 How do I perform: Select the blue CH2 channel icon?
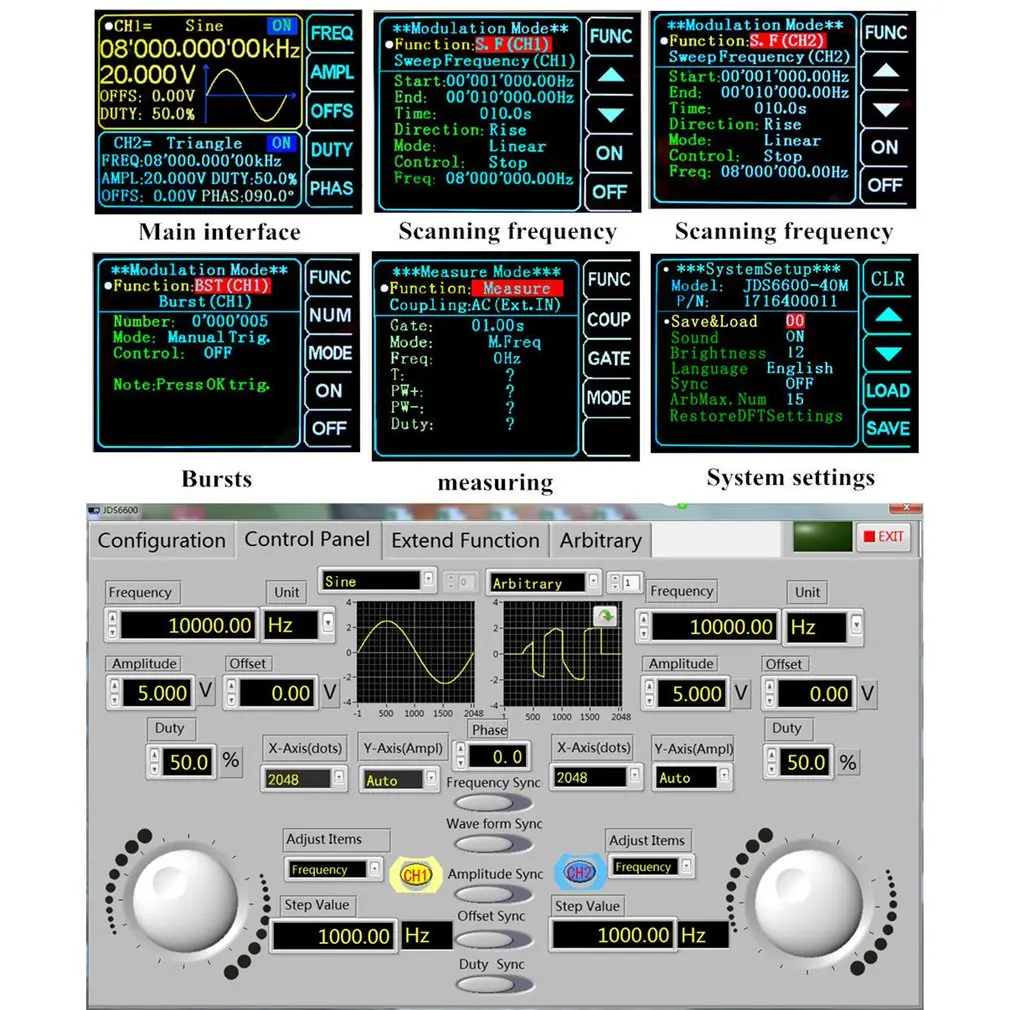(579, 872)
